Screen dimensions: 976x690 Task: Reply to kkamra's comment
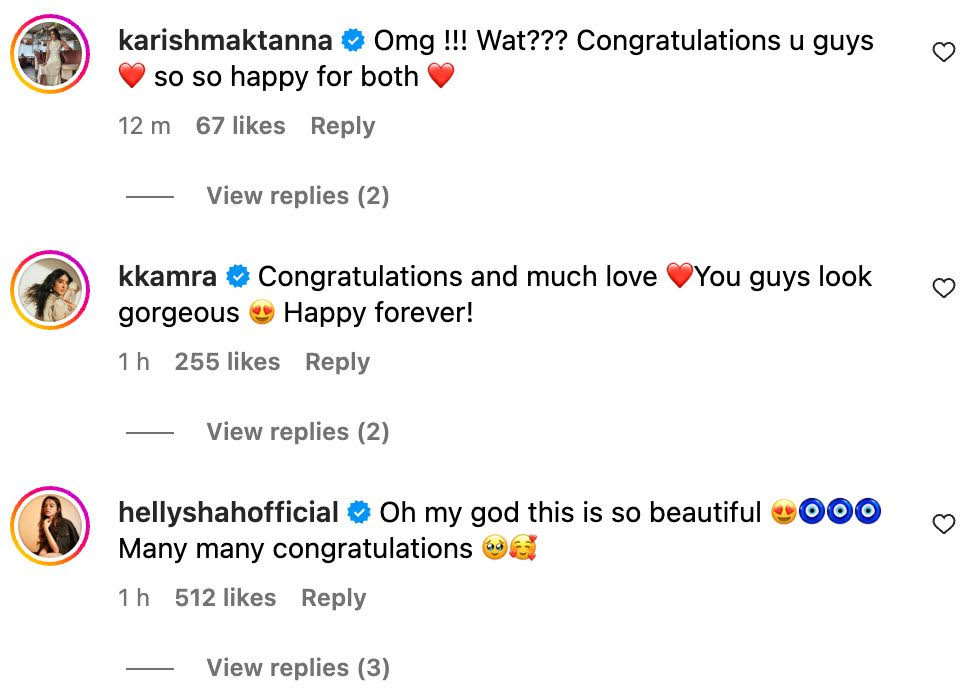click(337, 362)
